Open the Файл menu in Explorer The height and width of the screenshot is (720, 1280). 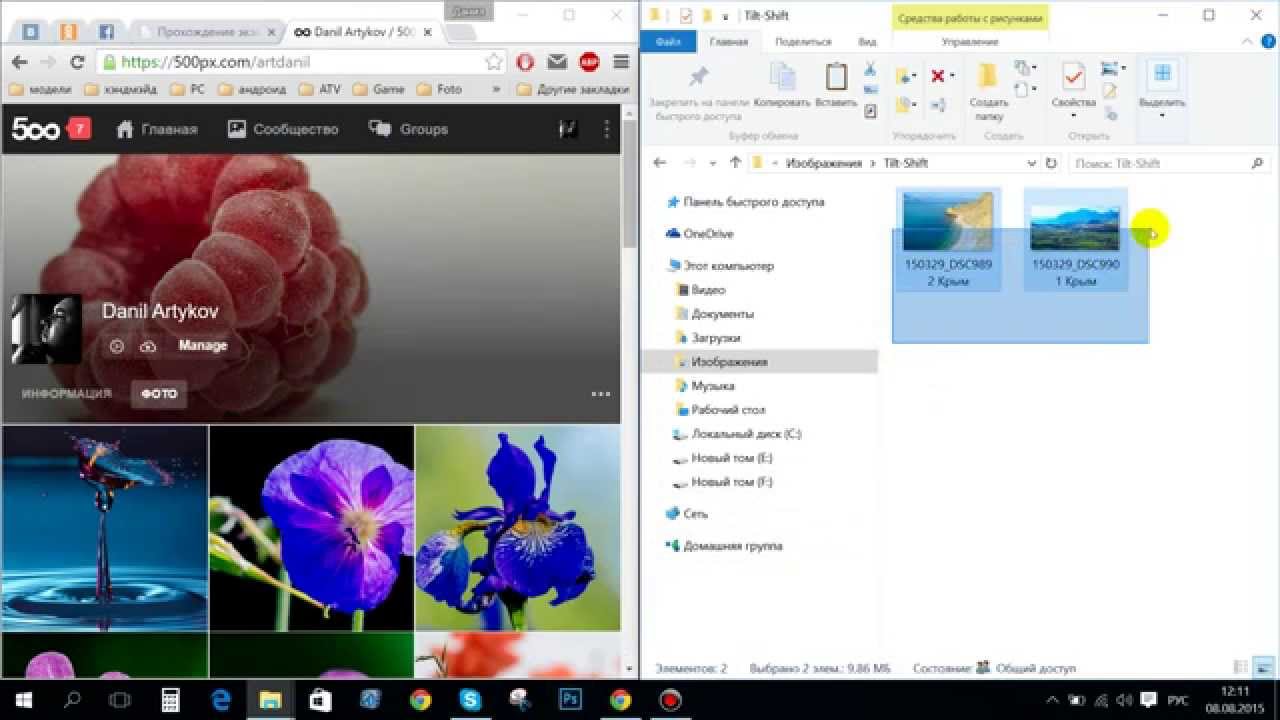coord(668,42)
